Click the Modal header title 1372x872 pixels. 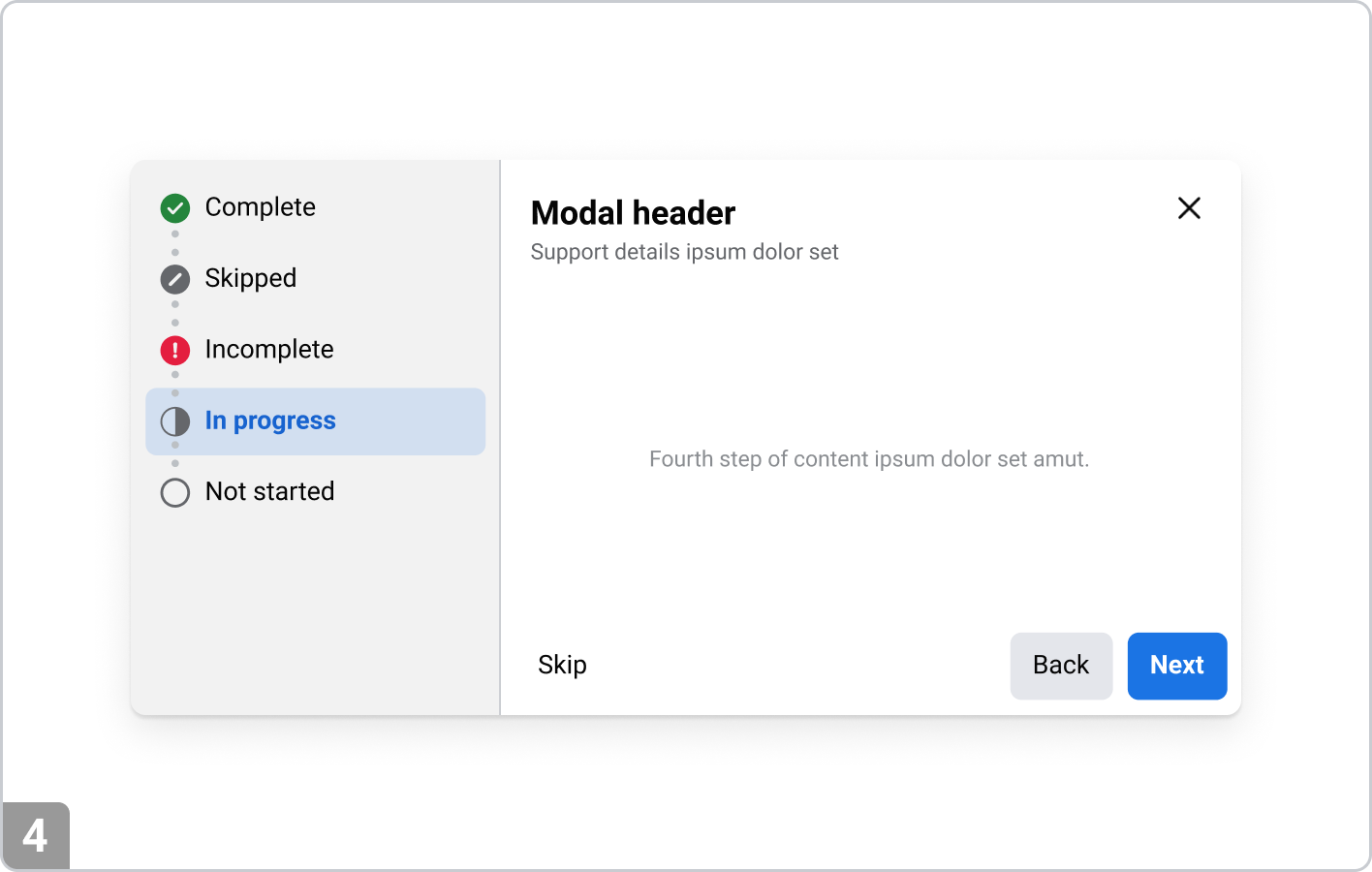pyautogui.click(x=633, y=213)
